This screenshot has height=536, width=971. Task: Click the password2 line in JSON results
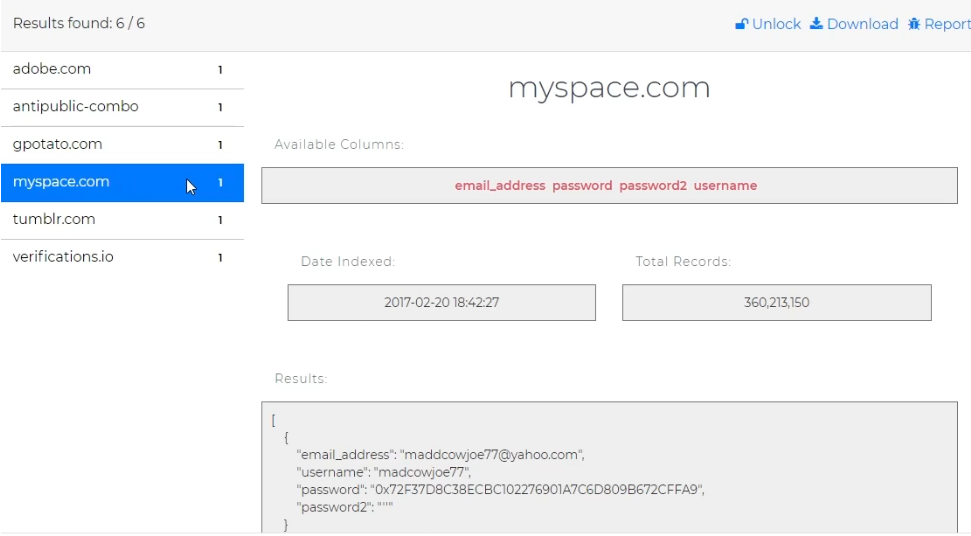344,507
